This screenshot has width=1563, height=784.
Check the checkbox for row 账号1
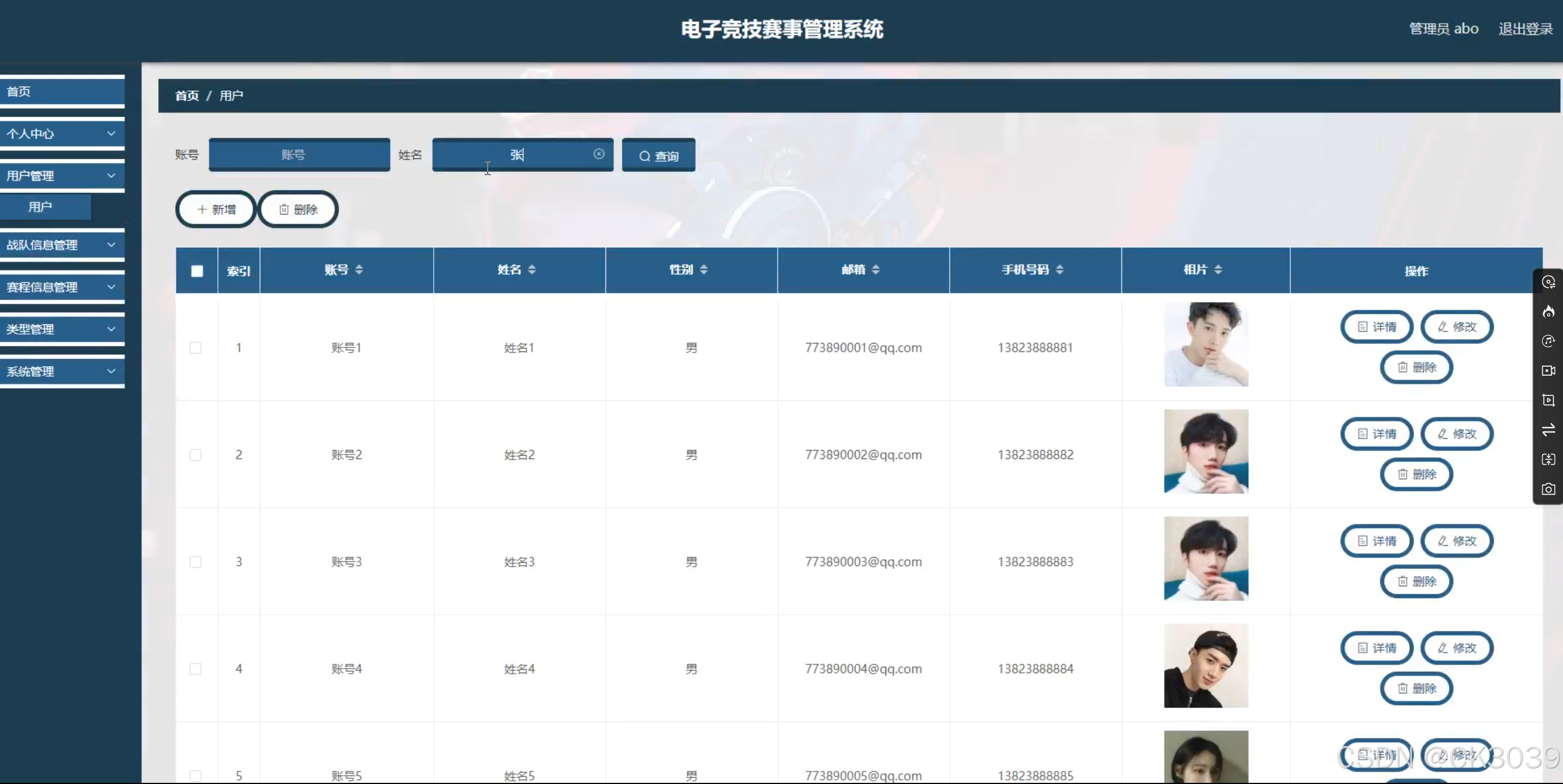(195, 348)
